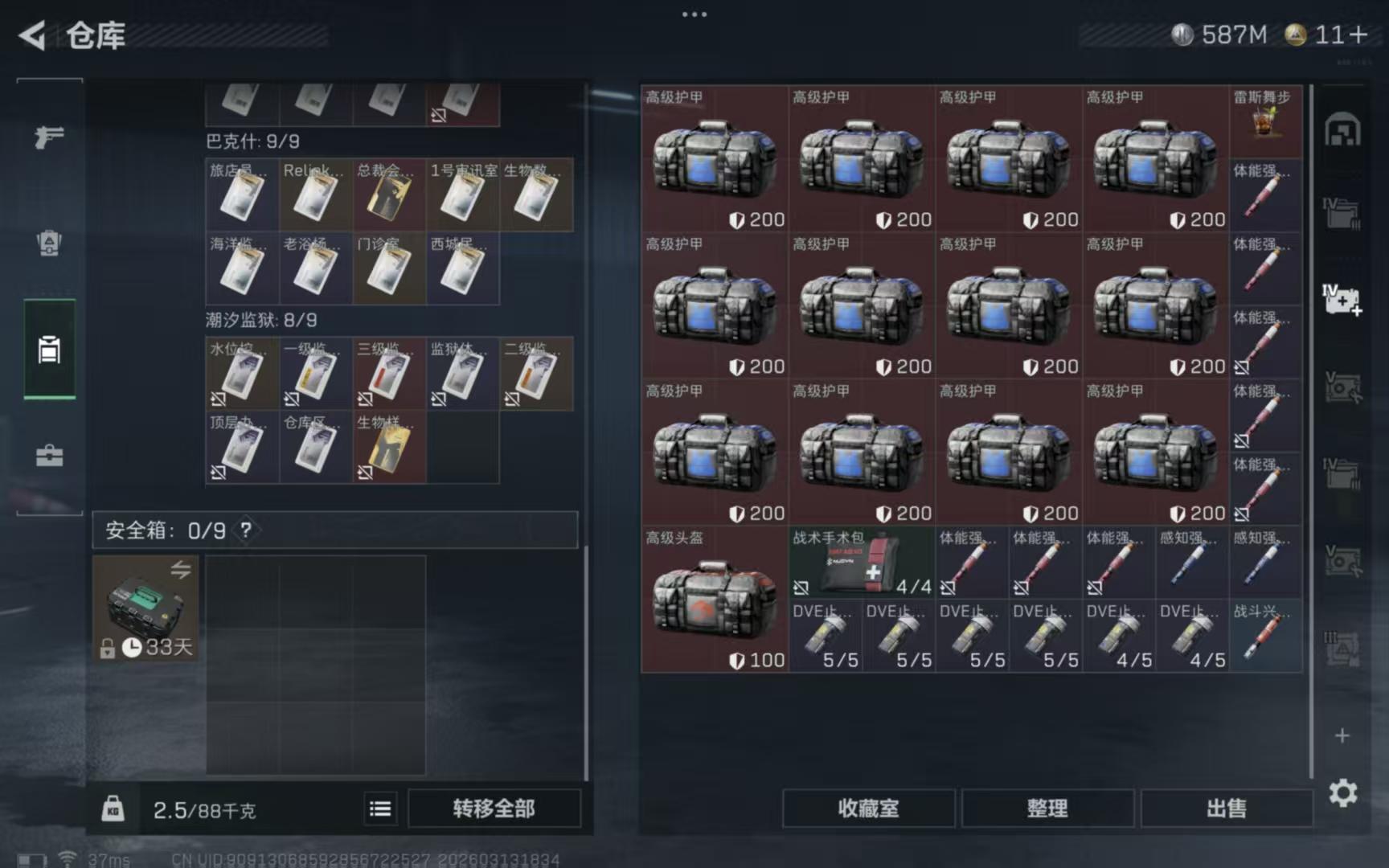Switch to the tactical vest gear tab
The image size is (1389, 868).
click(x=50, y=243)
